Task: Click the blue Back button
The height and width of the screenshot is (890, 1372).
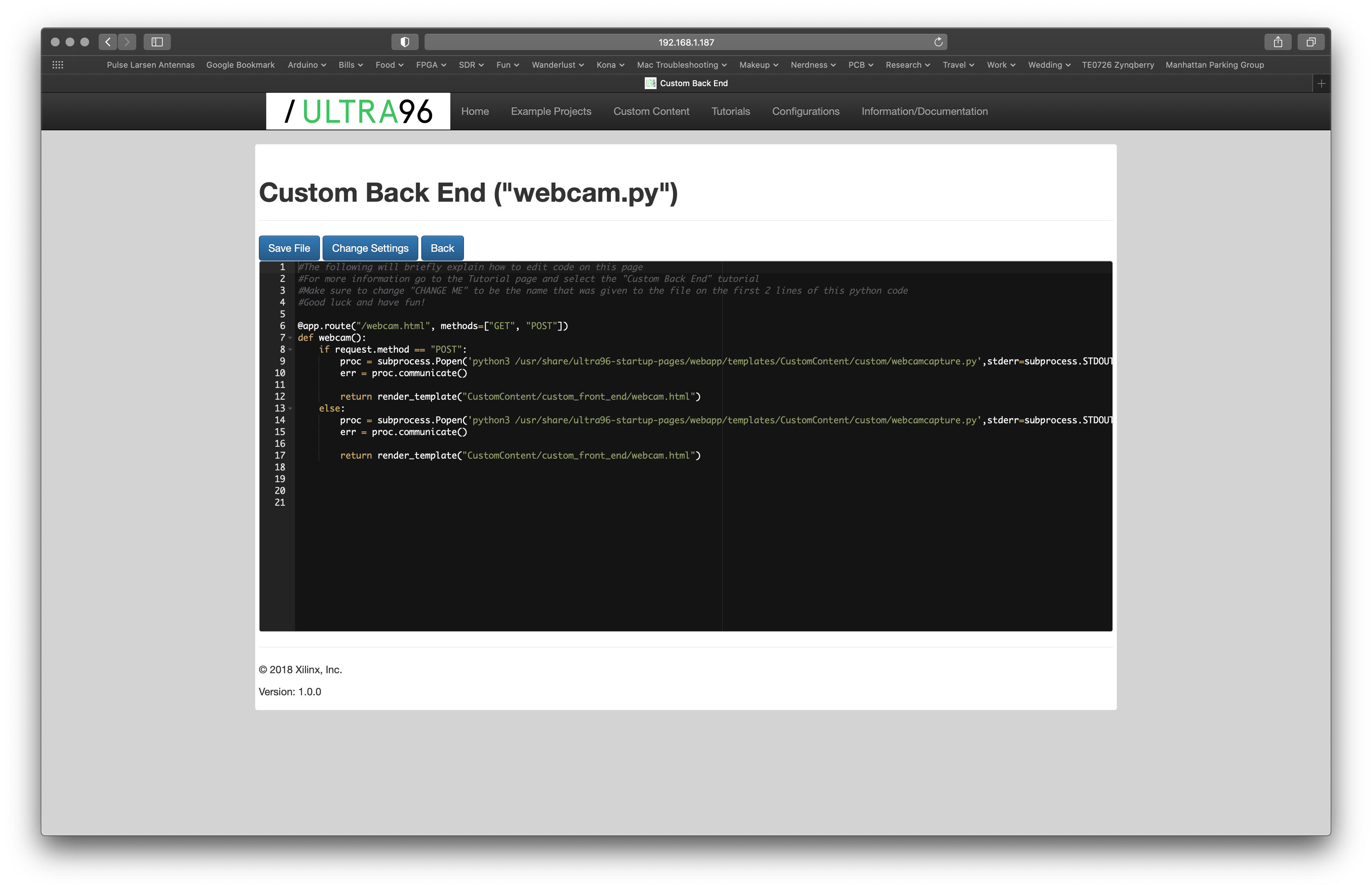Action: coord(442,248)
